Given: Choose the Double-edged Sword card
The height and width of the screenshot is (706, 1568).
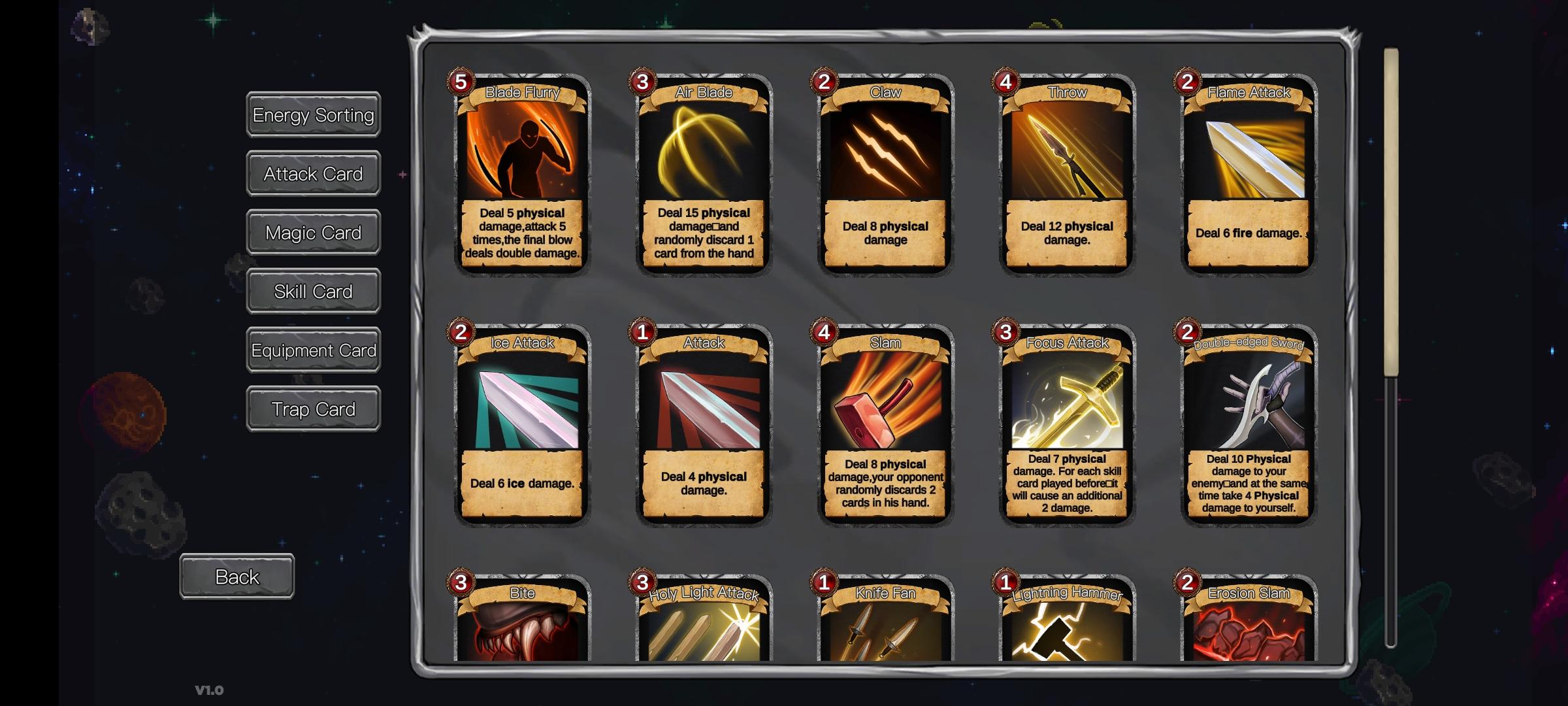Looking at the screenshot, I should tap(1249, 424).
